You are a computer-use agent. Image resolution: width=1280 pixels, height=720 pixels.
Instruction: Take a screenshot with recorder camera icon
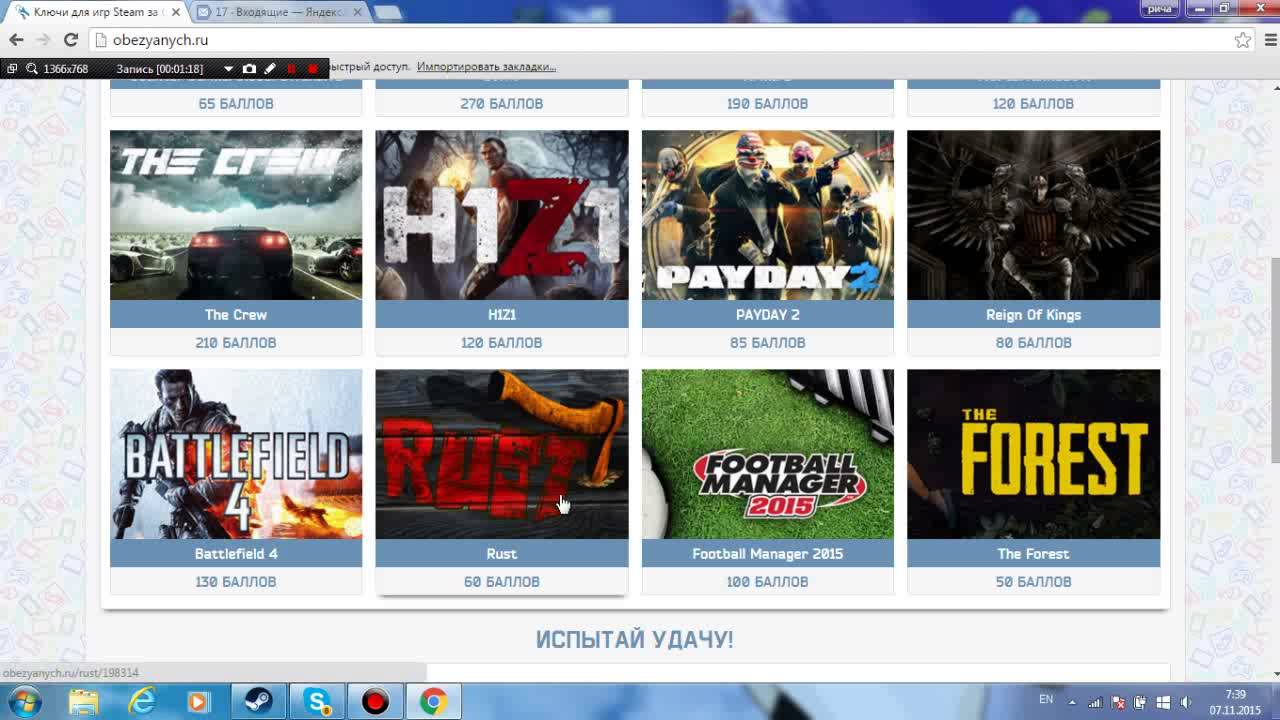click(249, 69)
